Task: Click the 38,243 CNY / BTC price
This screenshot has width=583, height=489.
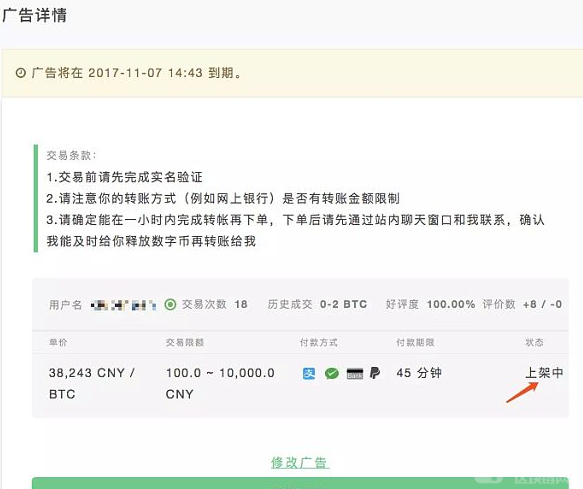Action: (x=92, y=383)
